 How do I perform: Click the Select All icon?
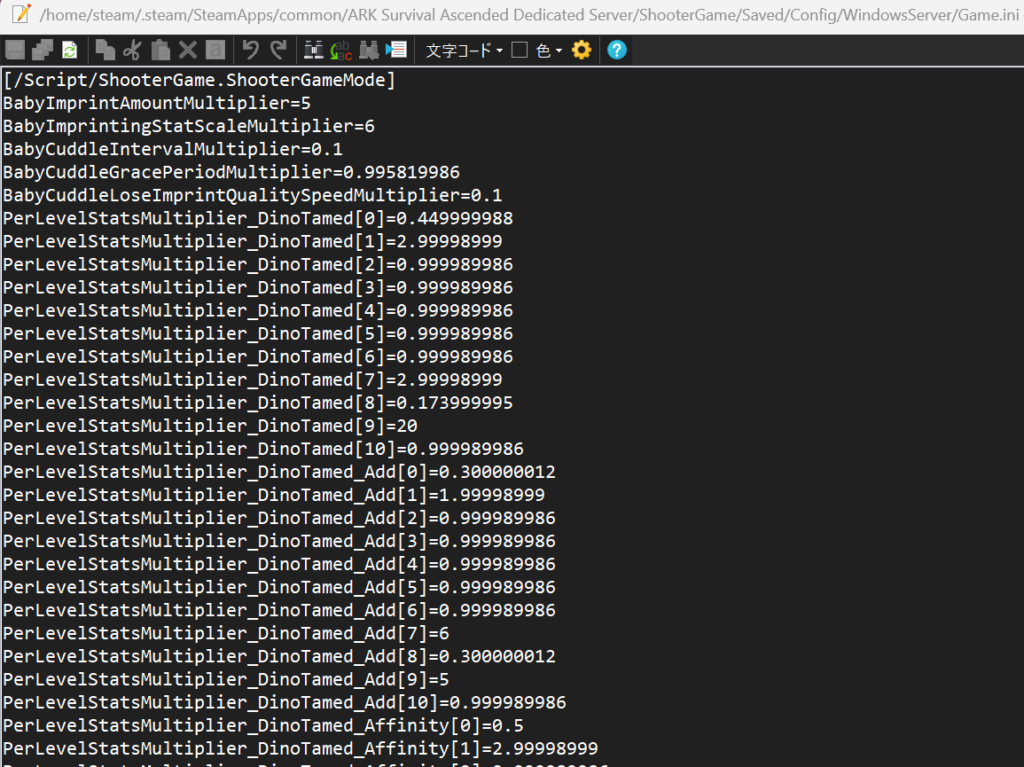(214, 50)
